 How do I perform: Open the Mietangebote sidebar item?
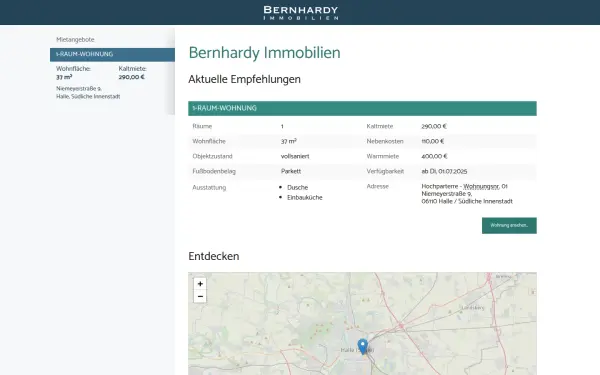(75, 39)
